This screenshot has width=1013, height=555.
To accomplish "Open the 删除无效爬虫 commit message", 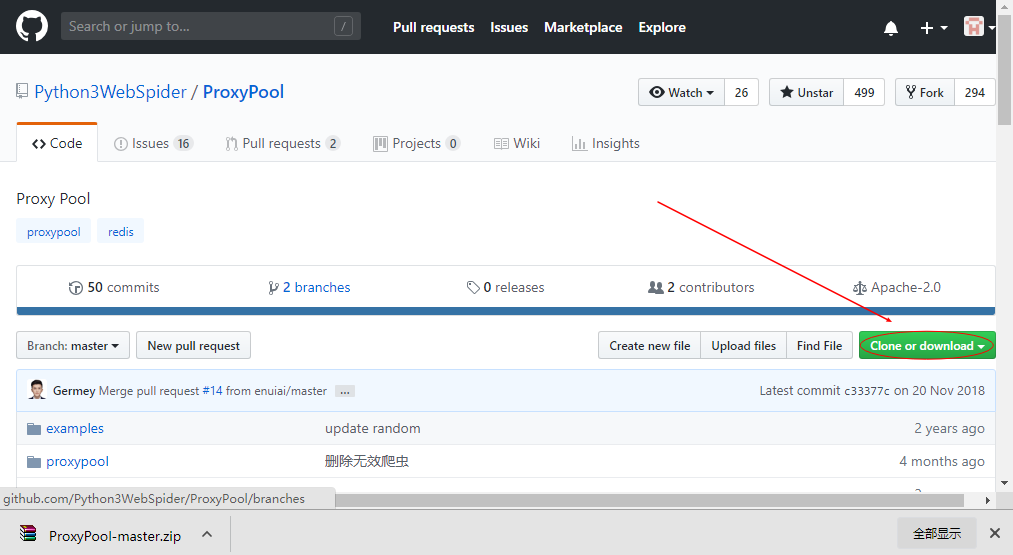I will [x=367, y=461].
